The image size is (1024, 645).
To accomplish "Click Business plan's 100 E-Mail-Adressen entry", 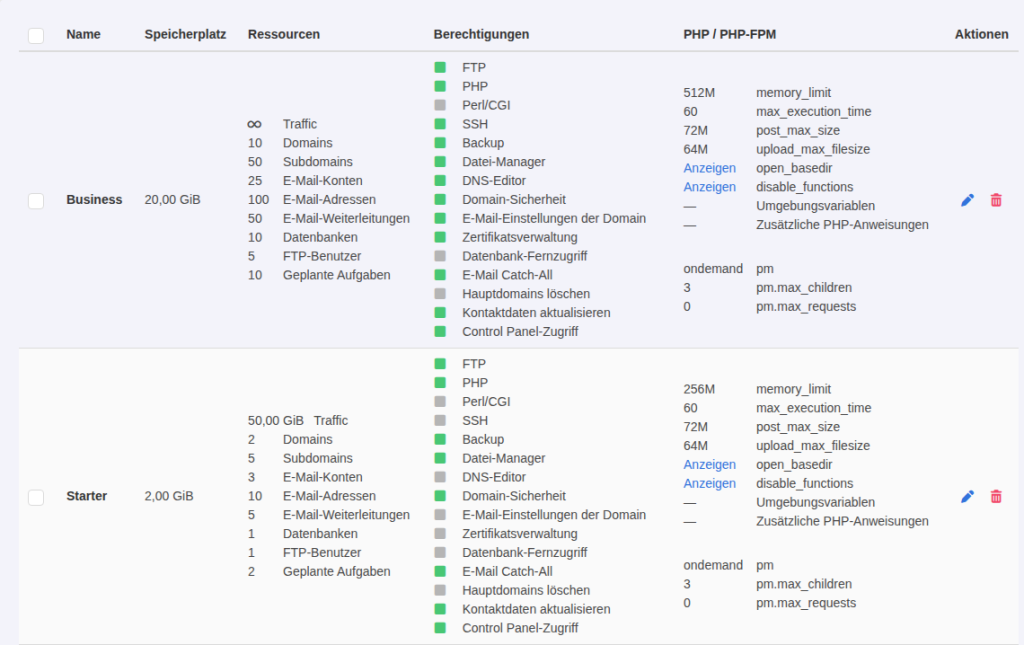I will click(x=312, y=199).
